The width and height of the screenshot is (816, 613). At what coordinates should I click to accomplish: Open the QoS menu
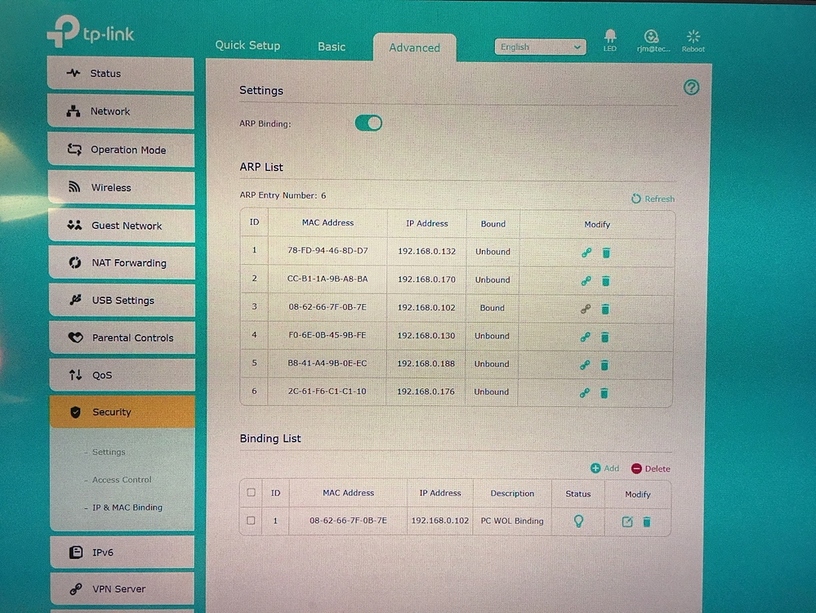coord(122,375)
